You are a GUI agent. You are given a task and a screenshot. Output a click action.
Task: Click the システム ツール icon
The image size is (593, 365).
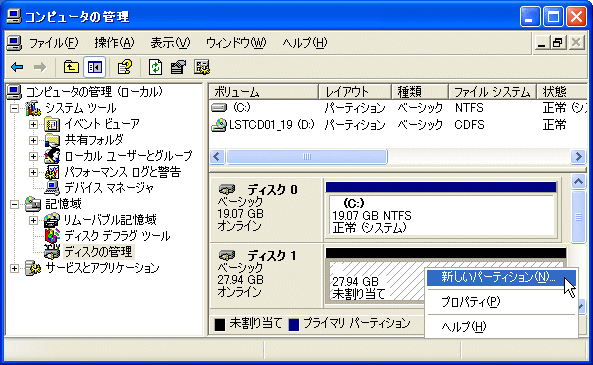point(33,108)
